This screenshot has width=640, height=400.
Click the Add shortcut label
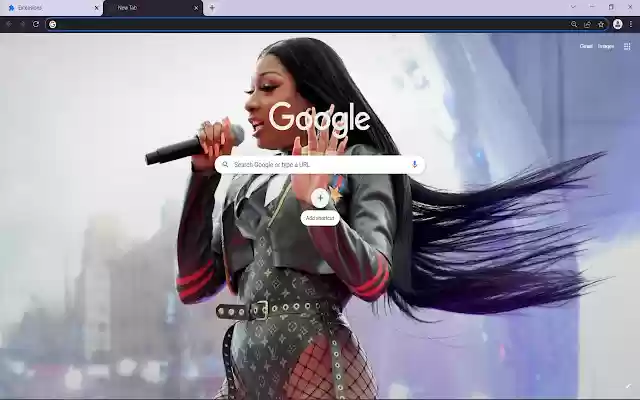coord(320,218)
